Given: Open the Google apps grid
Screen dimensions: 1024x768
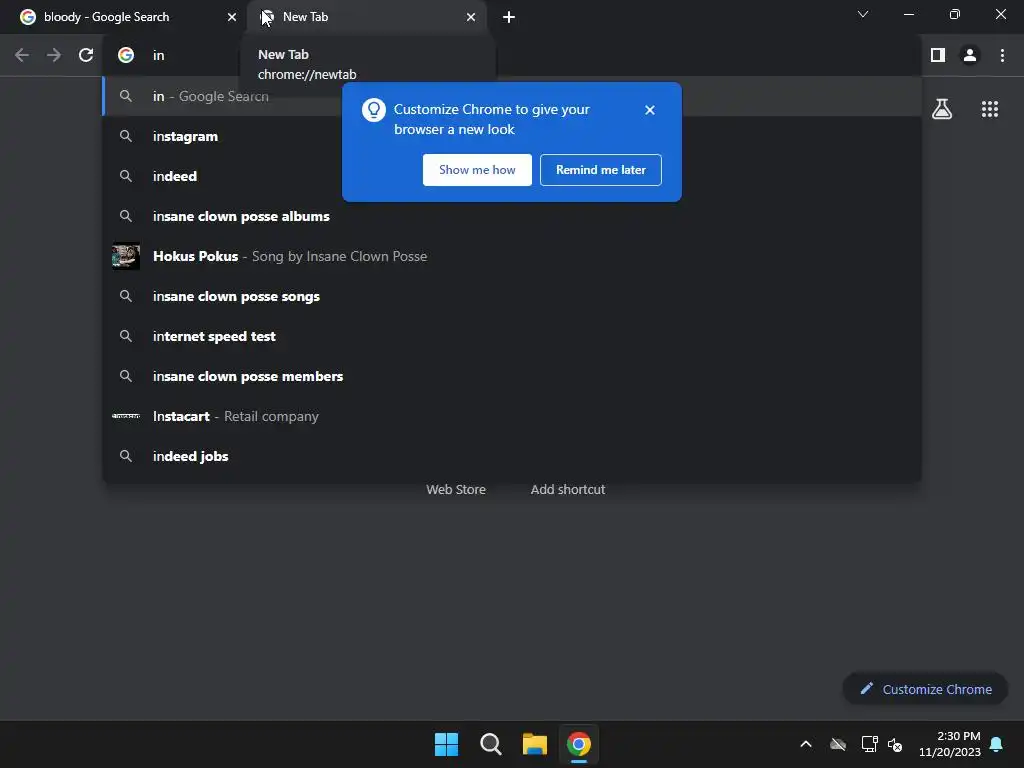Looking at the screenshot, I should [990, 109].
